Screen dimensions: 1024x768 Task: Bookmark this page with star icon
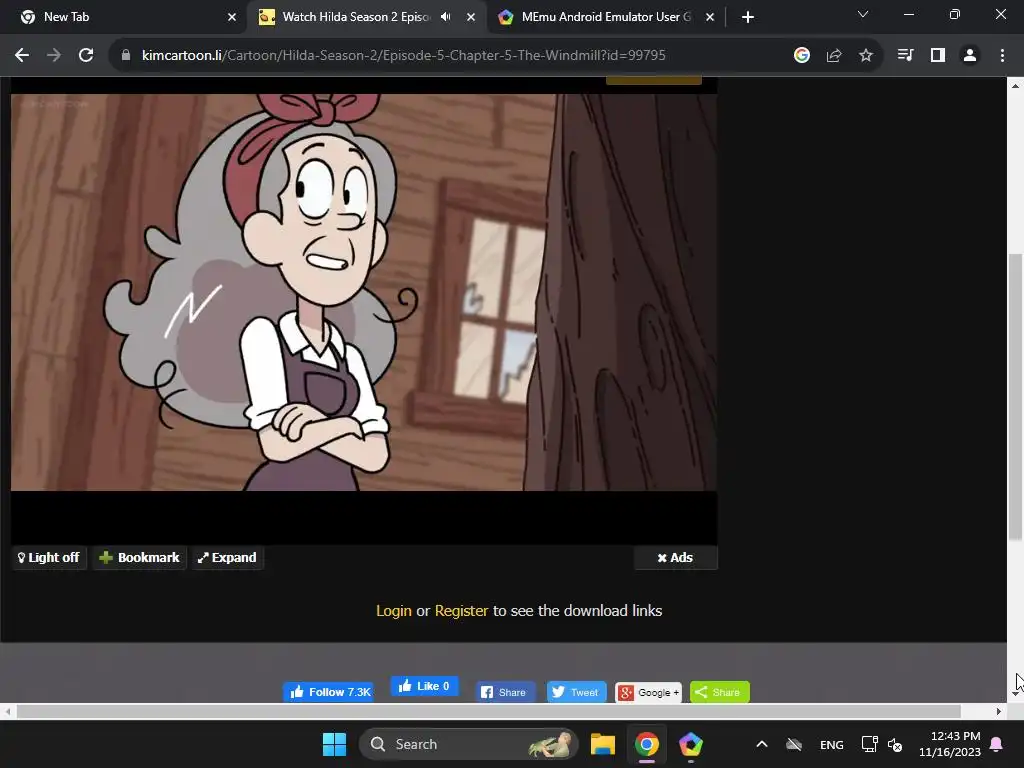coord(866,56)
